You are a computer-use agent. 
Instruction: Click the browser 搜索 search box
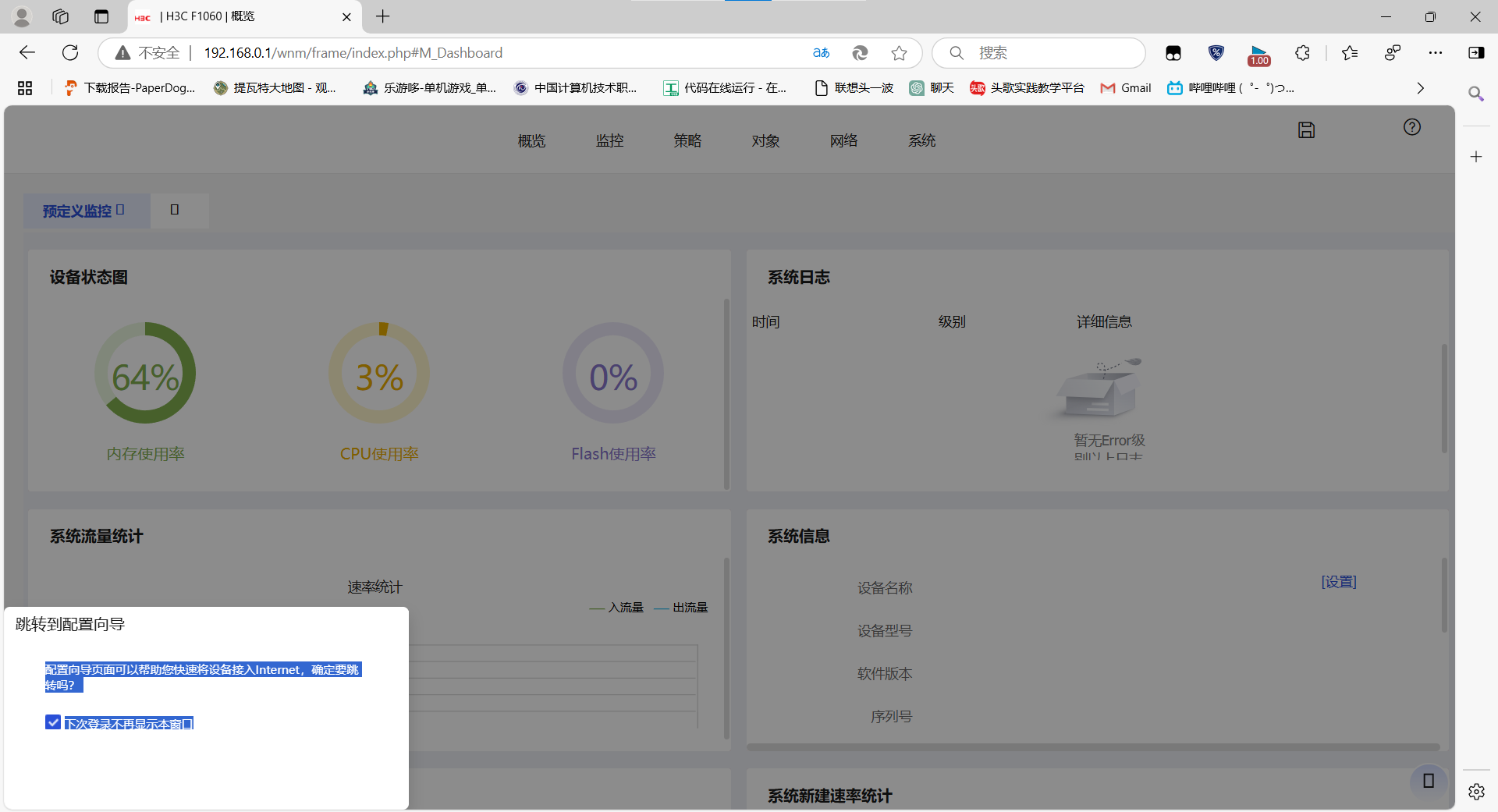pos(1039,53)
